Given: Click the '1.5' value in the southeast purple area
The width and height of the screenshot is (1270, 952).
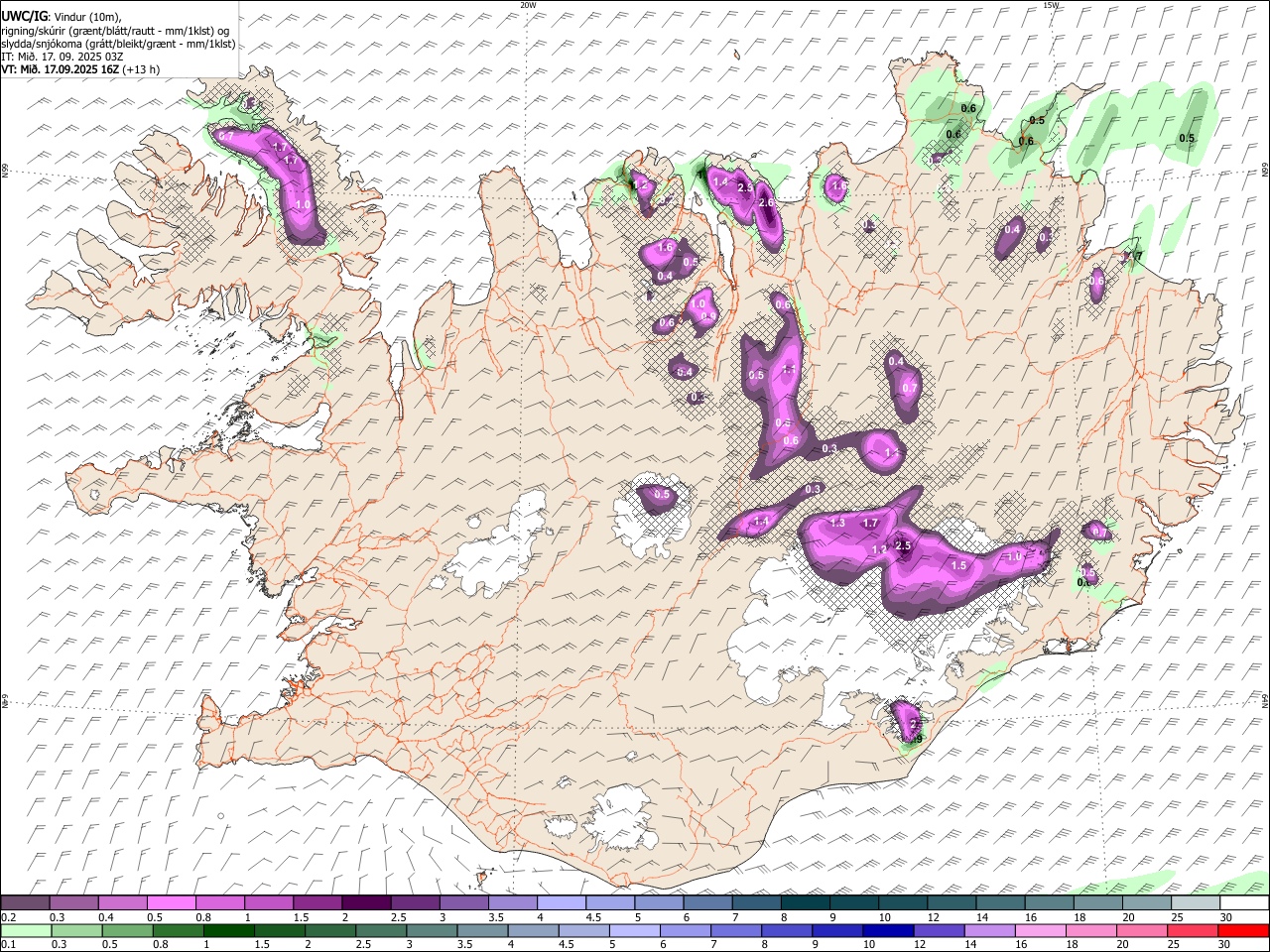Looking at the screenshot, I should click(x=958, y=565).
